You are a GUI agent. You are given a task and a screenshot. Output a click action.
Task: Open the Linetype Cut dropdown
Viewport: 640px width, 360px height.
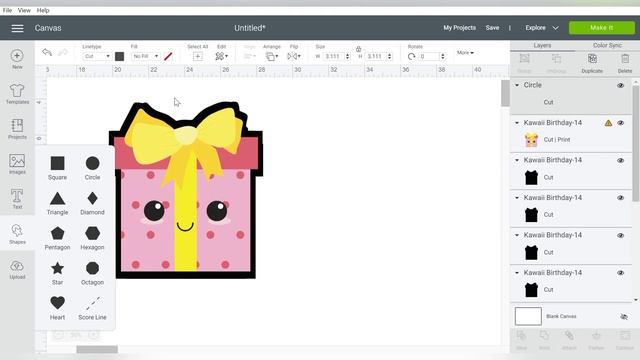pos(97,56)
